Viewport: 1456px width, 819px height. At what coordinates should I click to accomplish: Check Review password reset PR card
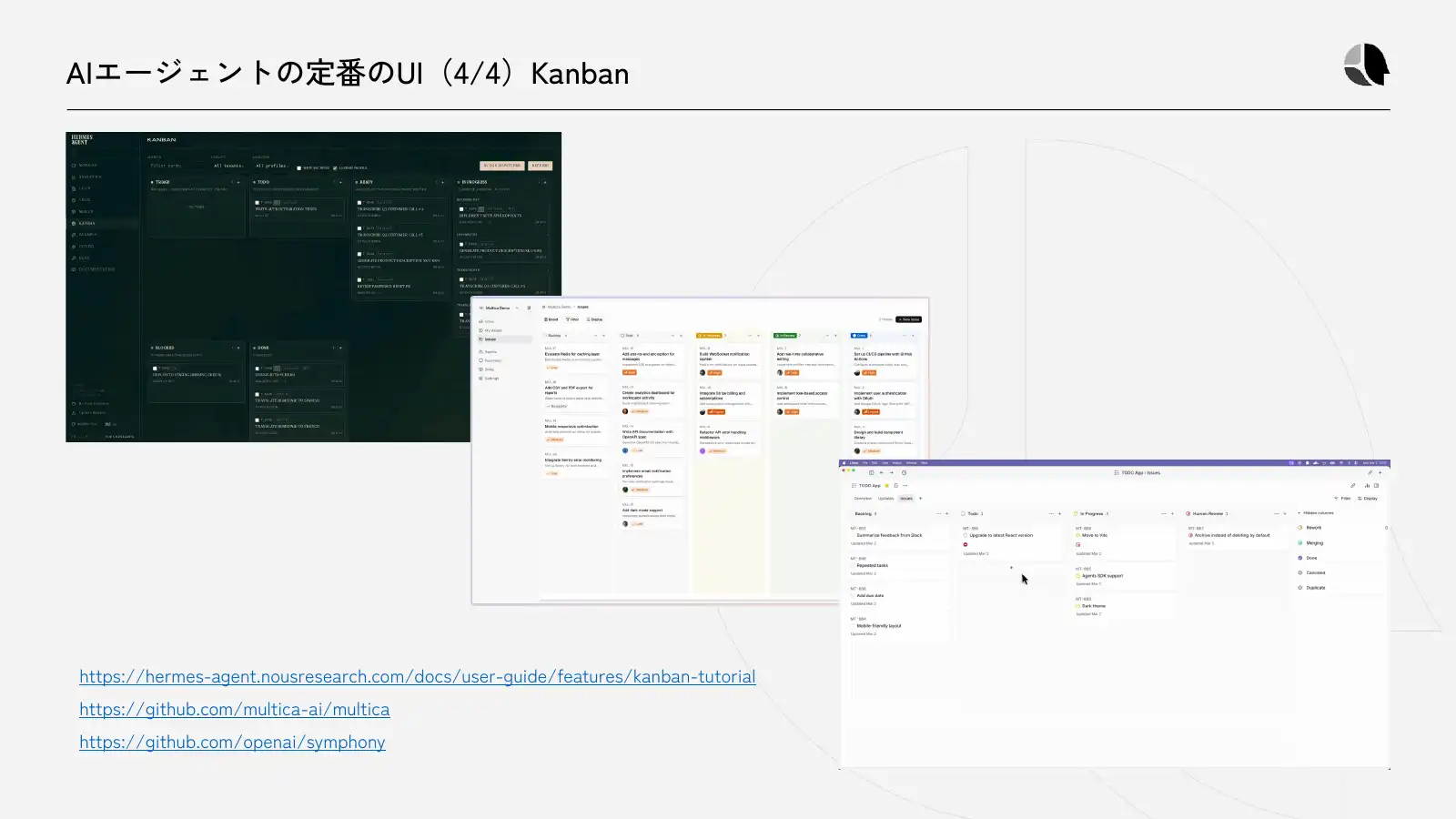[x=359, y=279]
